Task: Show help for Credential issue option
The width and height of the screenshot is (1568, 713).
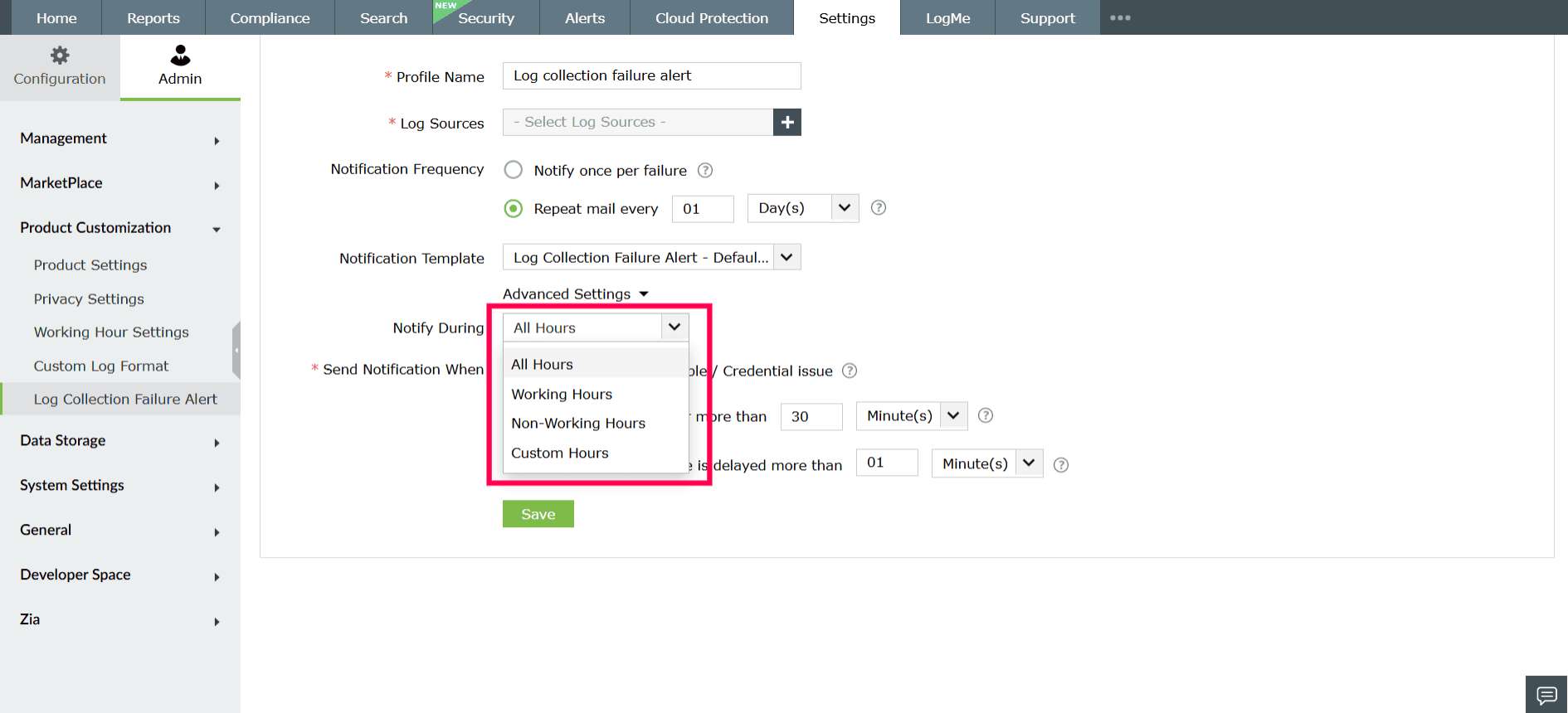Action: point(850,371)
